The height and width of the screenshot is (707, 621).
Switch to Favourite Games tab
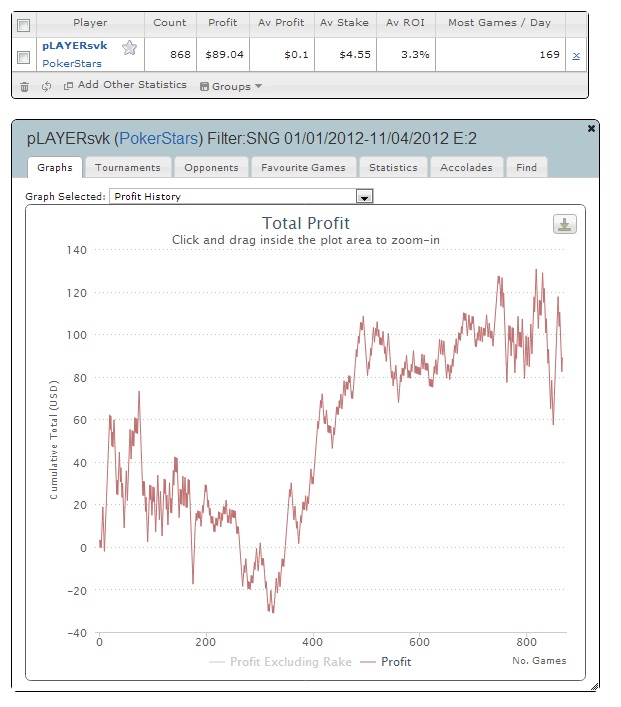[x=303, y=167]
